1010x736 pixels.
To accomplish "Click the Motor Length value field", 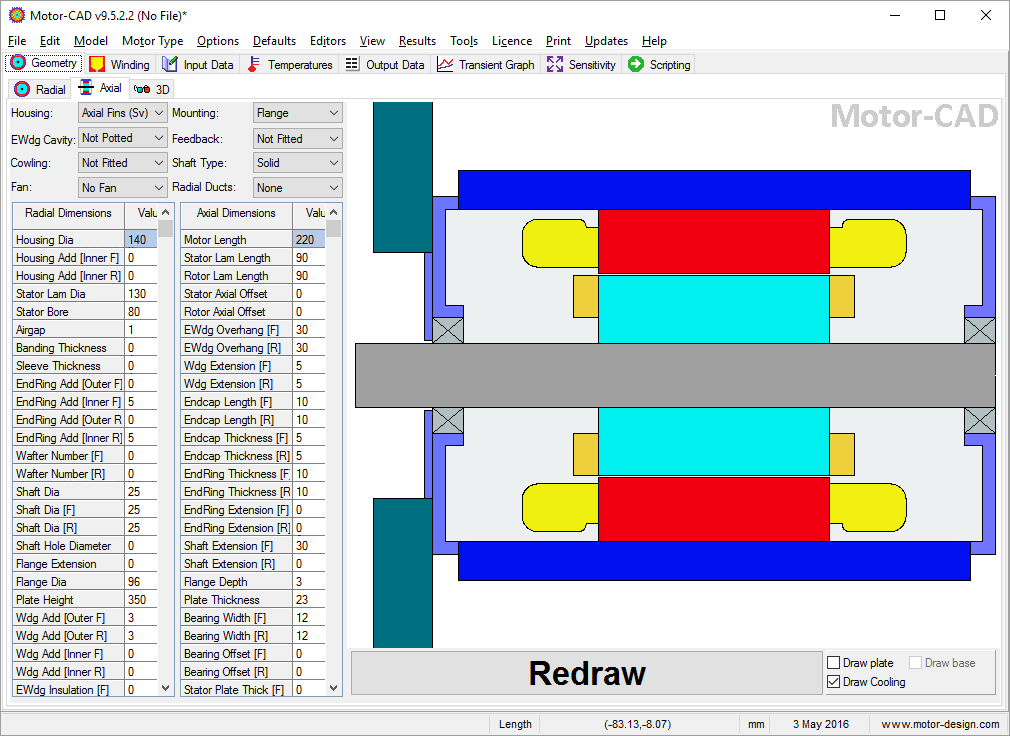I will [x=309, y=240].
